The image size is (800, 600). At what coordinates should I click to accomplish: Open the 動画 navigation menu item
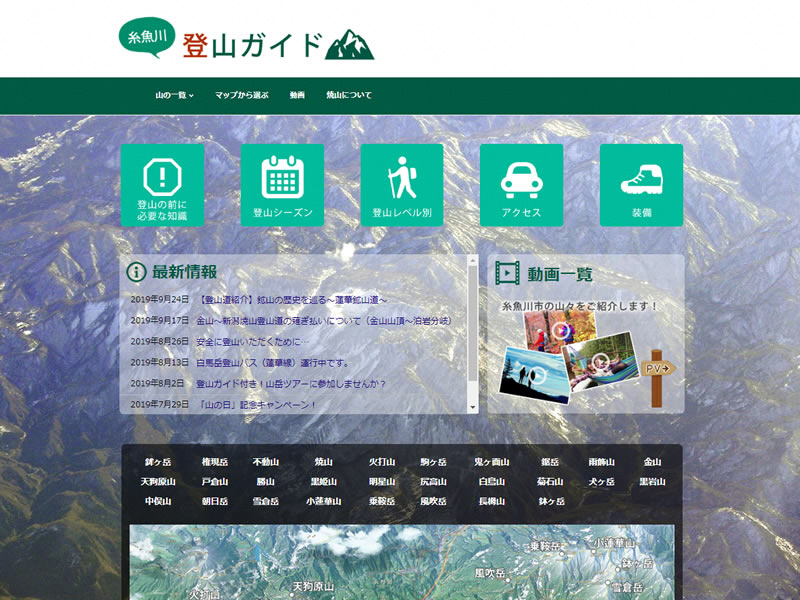click(x=297, y=96)
